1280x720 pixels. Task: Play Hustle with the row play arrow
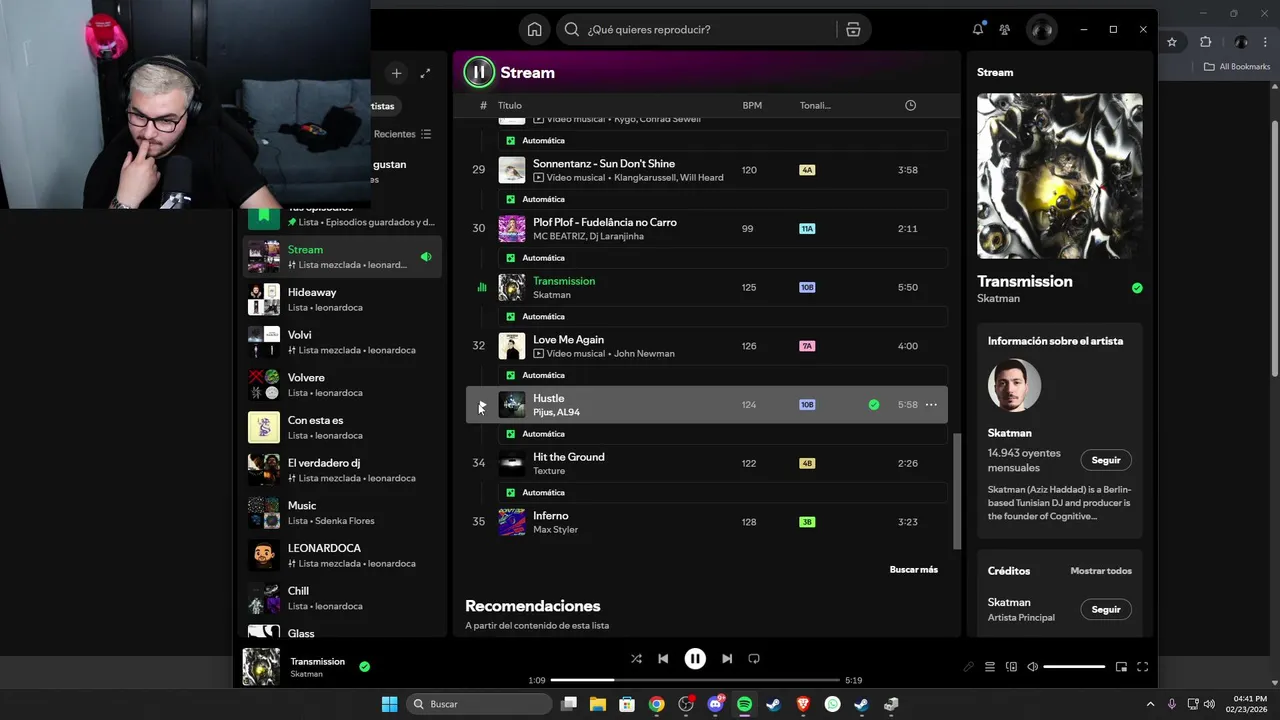[x=481, y=405]
